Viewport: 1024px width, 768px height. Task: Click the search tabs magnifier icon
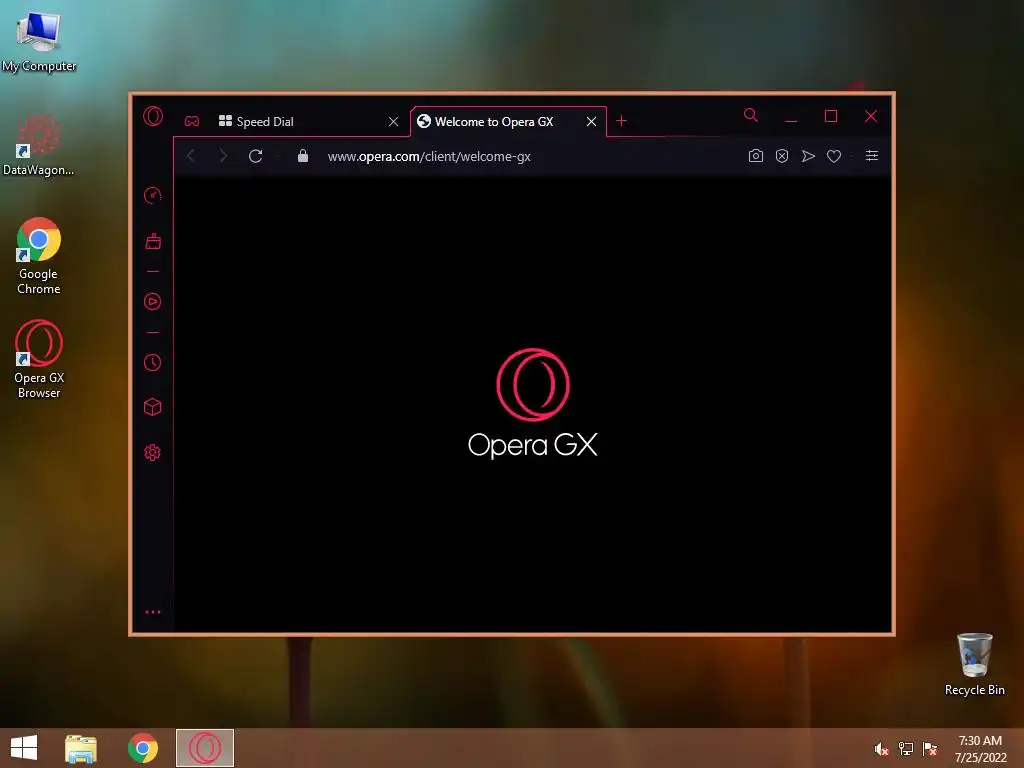coord(751,116)
